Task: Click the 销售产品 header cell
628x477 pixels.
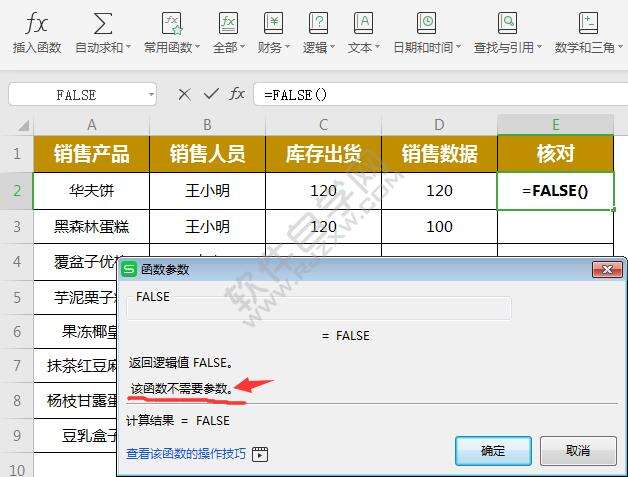Action: click(92, 154)
